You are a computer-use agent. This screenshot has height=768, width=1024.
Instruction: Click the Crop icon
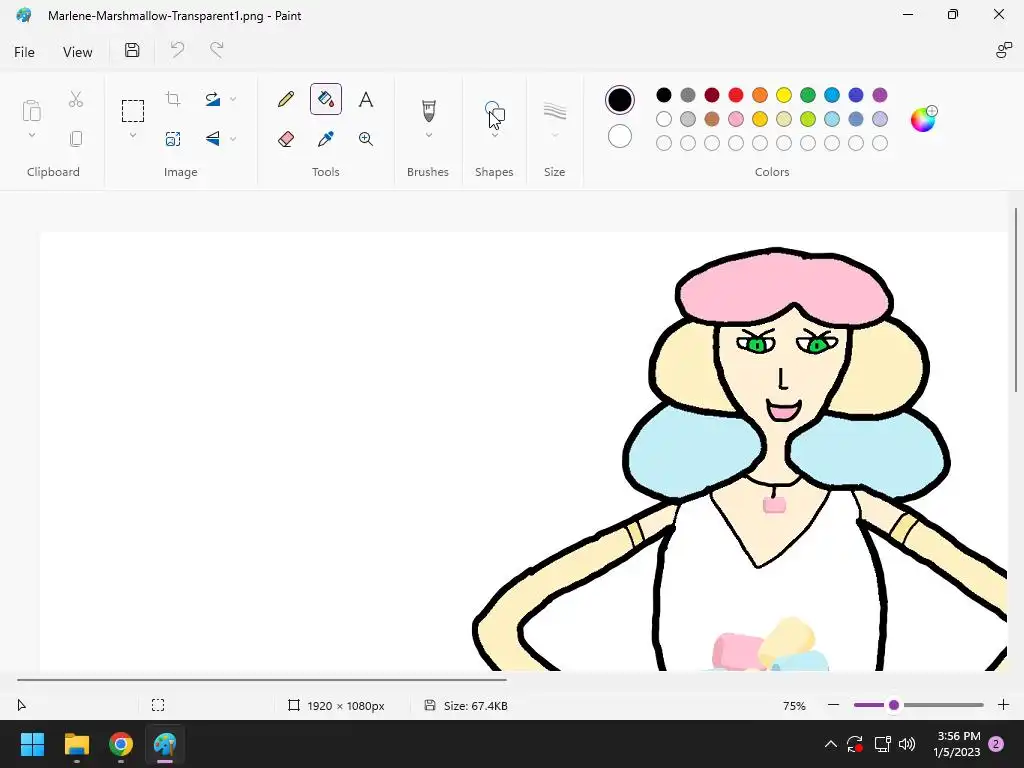tap(173, 99)
